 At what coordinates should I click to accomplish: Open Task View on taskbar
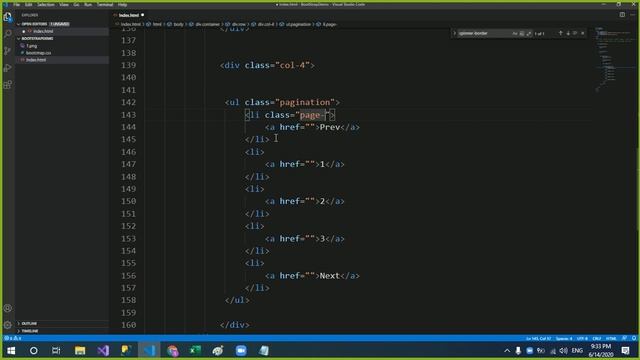tap(56, 351)
